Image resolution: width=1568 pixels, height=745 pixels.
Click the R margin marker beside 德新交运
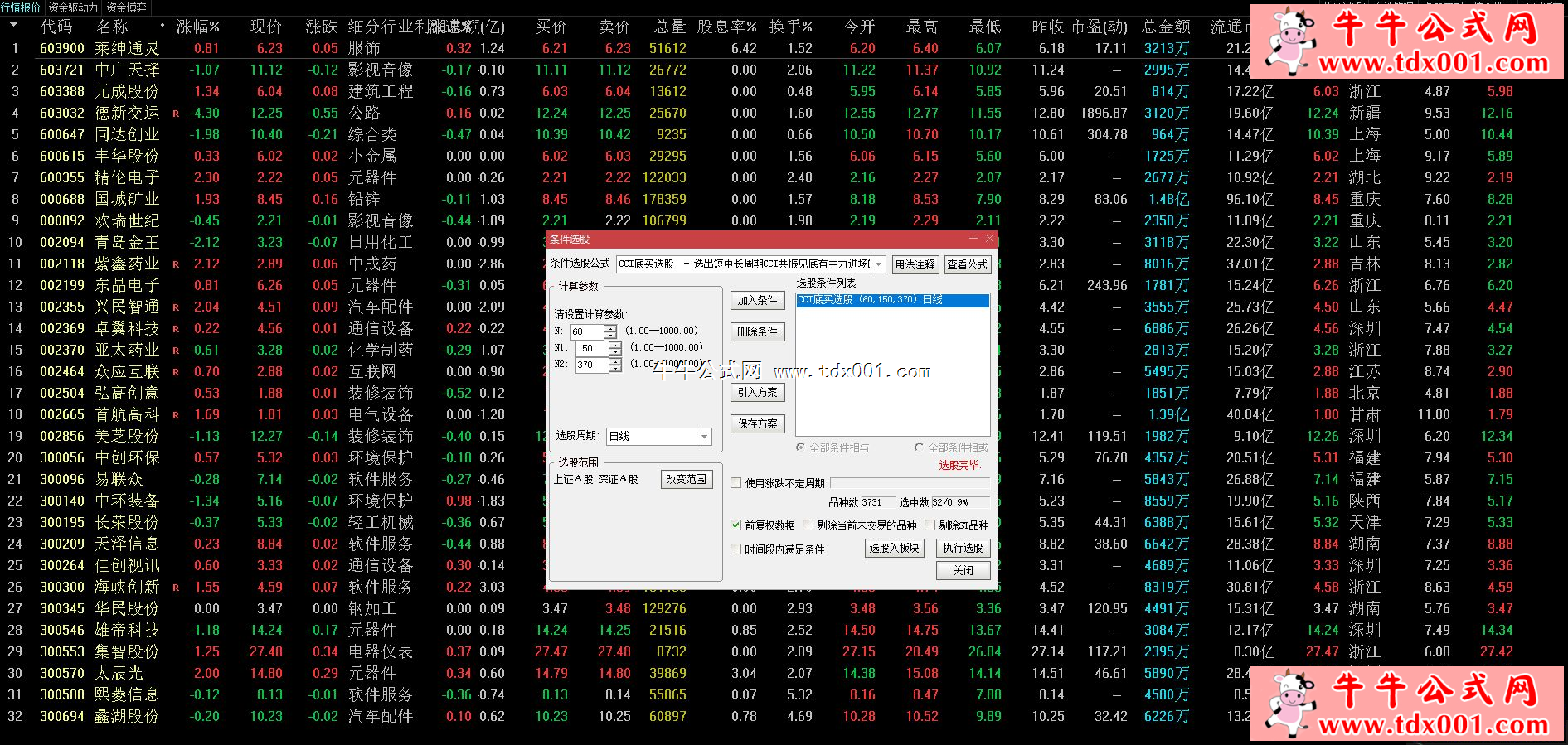coord(176,114)
